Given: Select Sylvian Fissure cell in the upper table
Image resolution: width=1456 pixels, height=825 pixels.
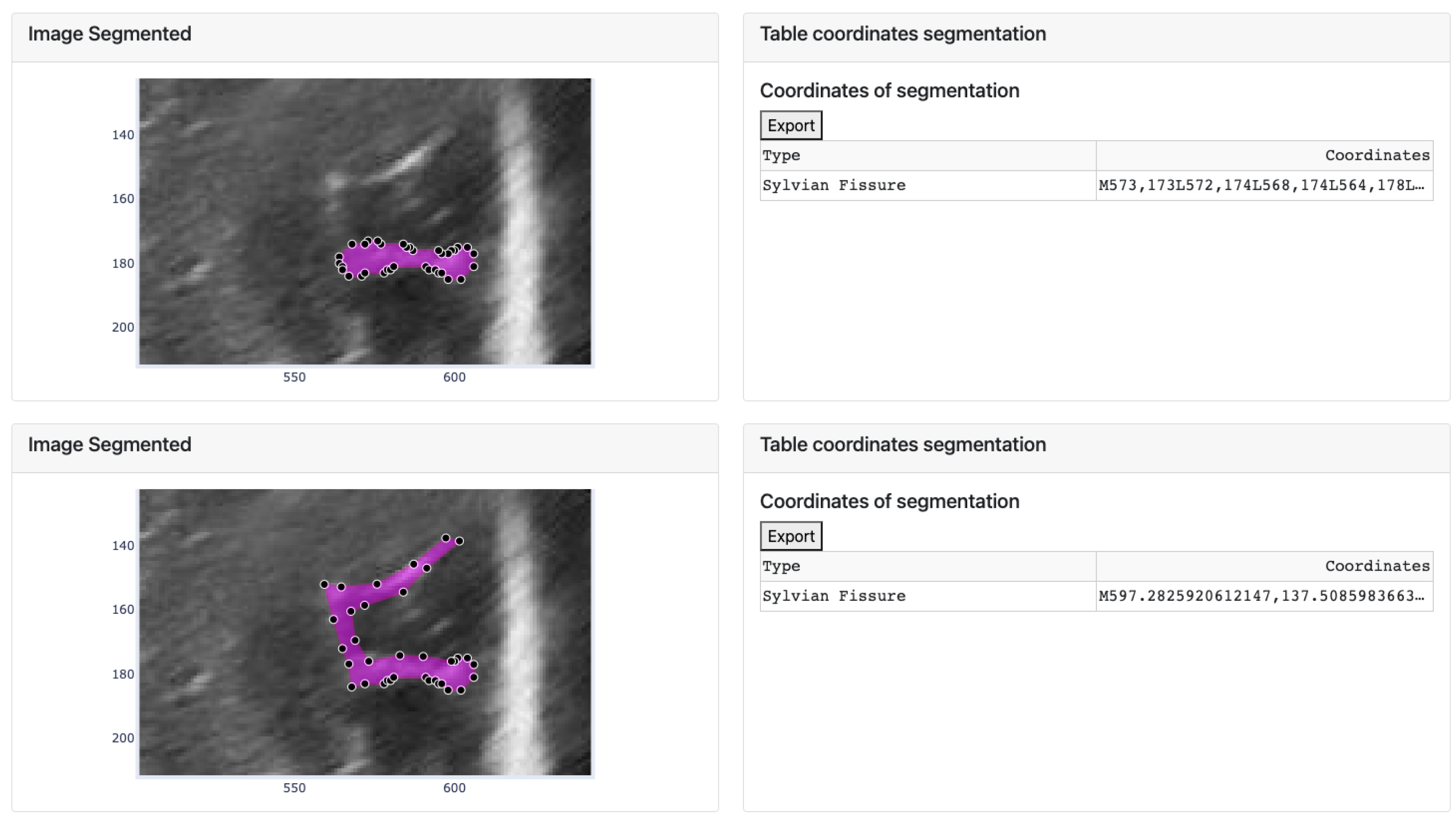Looking at the screenshot, I should 833,186.
